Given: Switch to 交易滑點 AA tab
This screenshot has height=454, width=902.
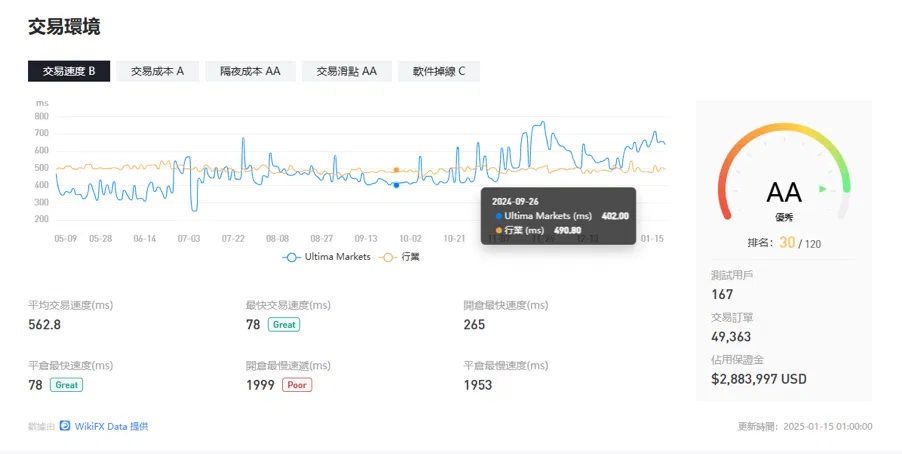Looking at the screenshot, I should 347,71.
